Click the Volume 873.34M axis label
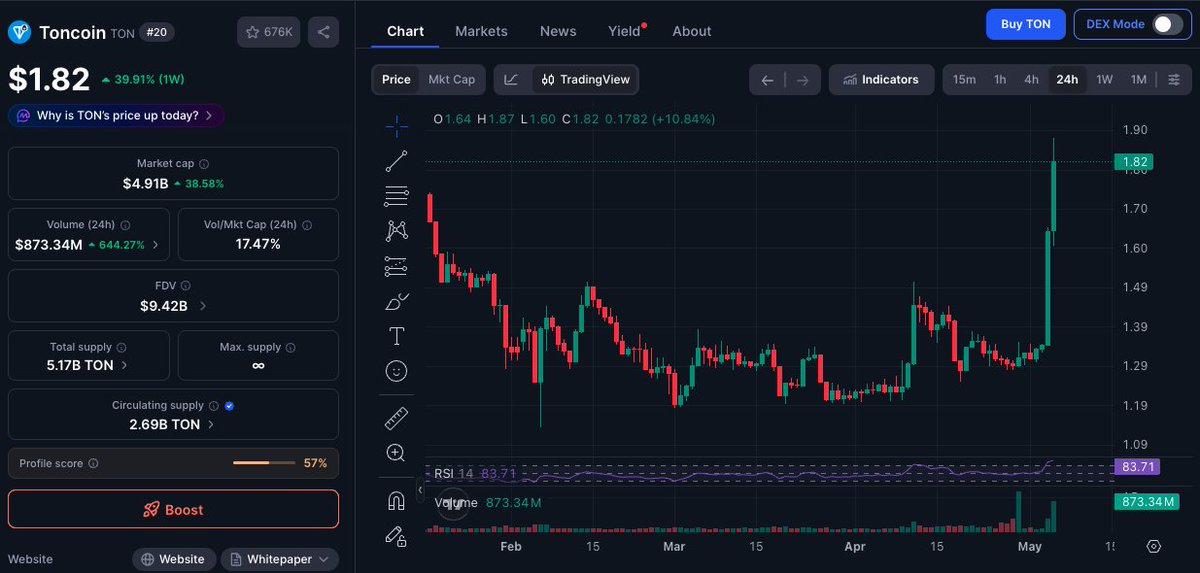 (x=1145, y=501)
